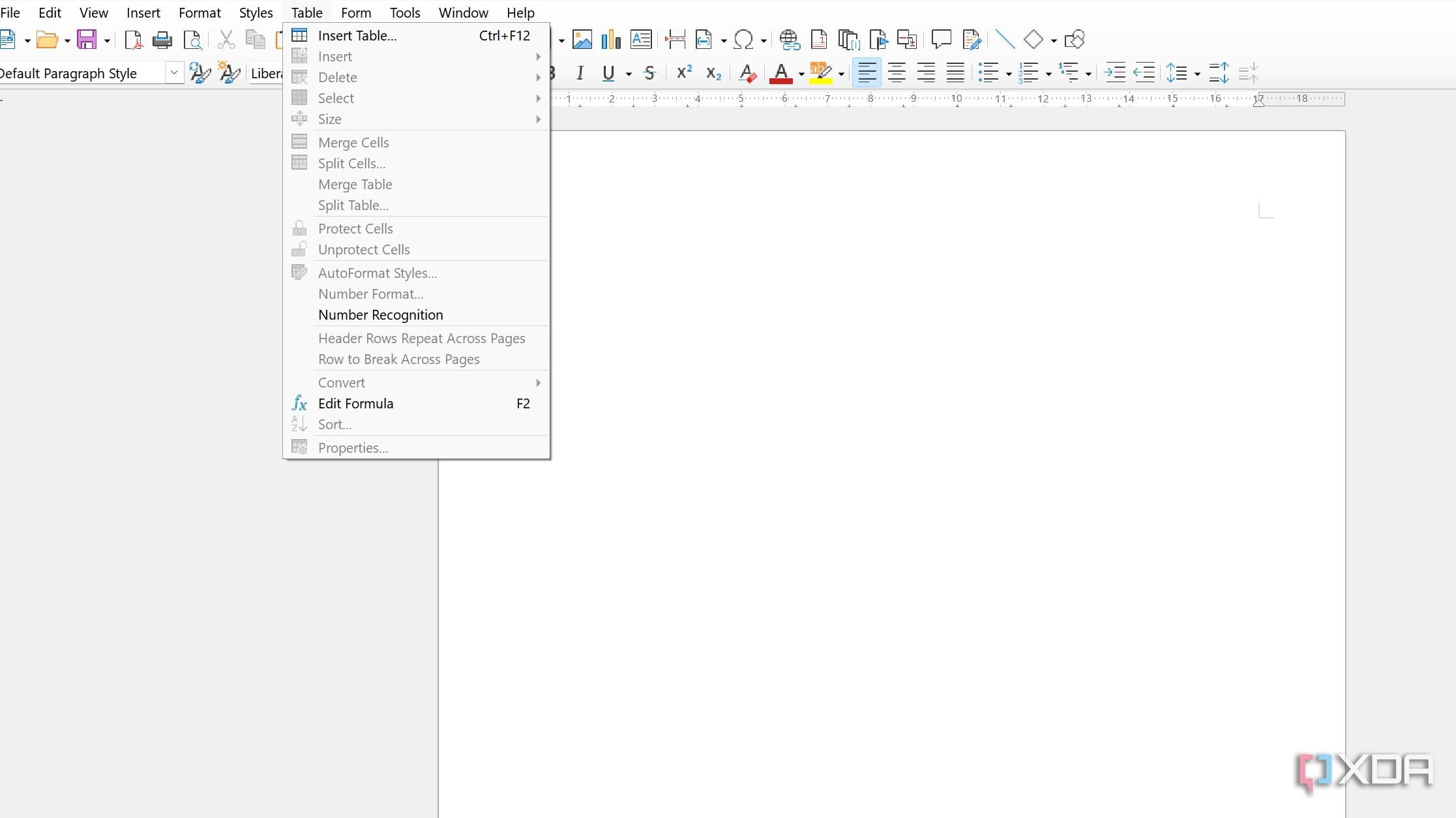Open highlighting color dropdown arrow
The image size is (1456, 818).
(841, 74)
